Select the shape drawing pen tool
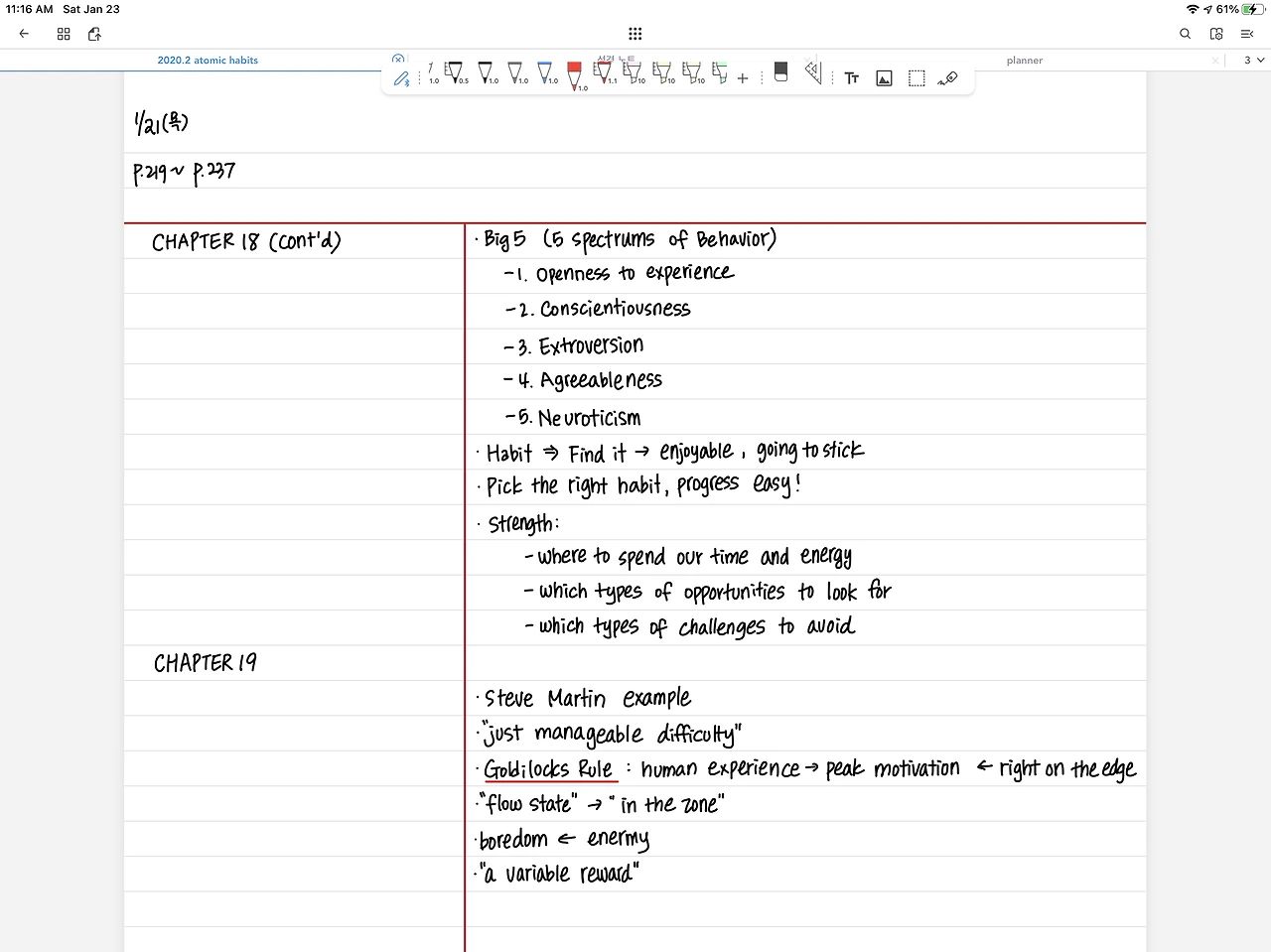Screen dimensions: 1271x952 click(x=948, y=78)
